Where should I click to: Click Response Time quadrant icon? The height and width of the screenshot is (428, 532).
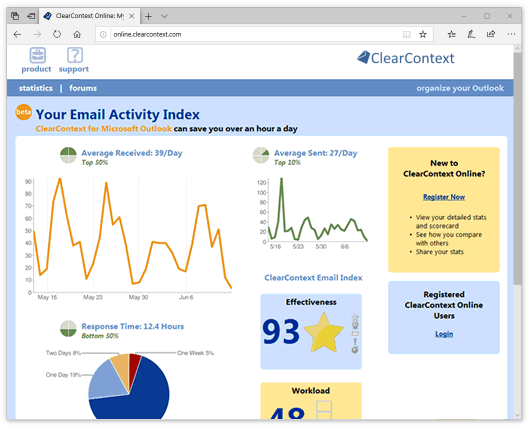pos(68,329)
